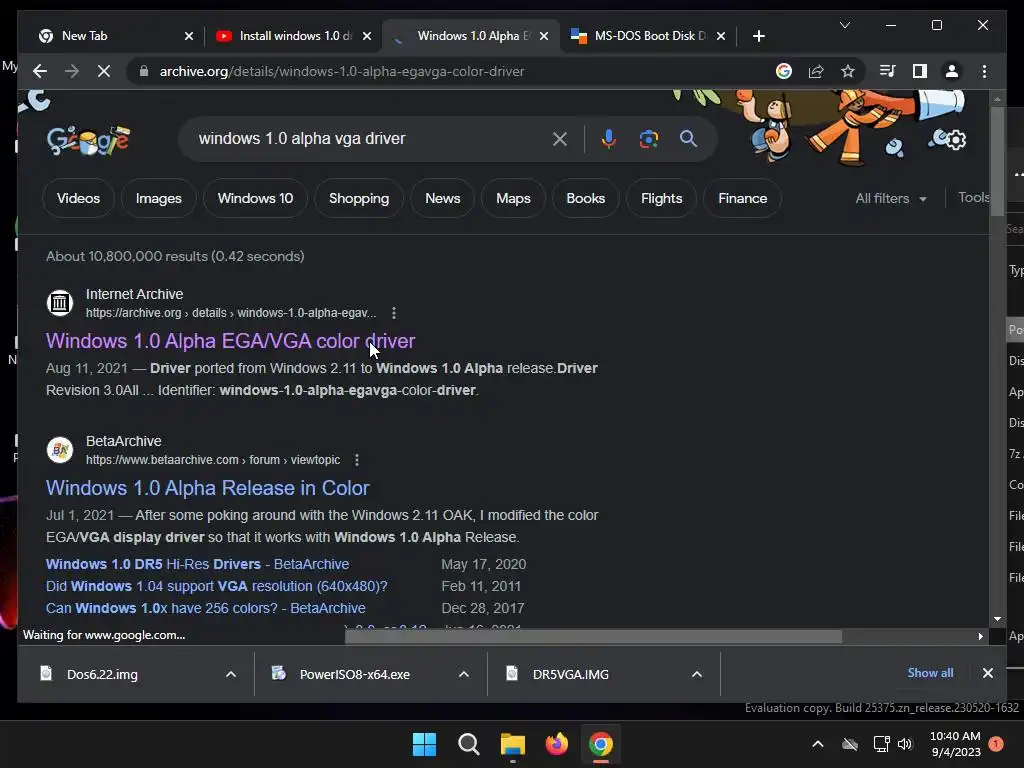Screen dimensions: 1024x768
Task: Open the media control icon in toolbar
Action: tap(888, 71)
